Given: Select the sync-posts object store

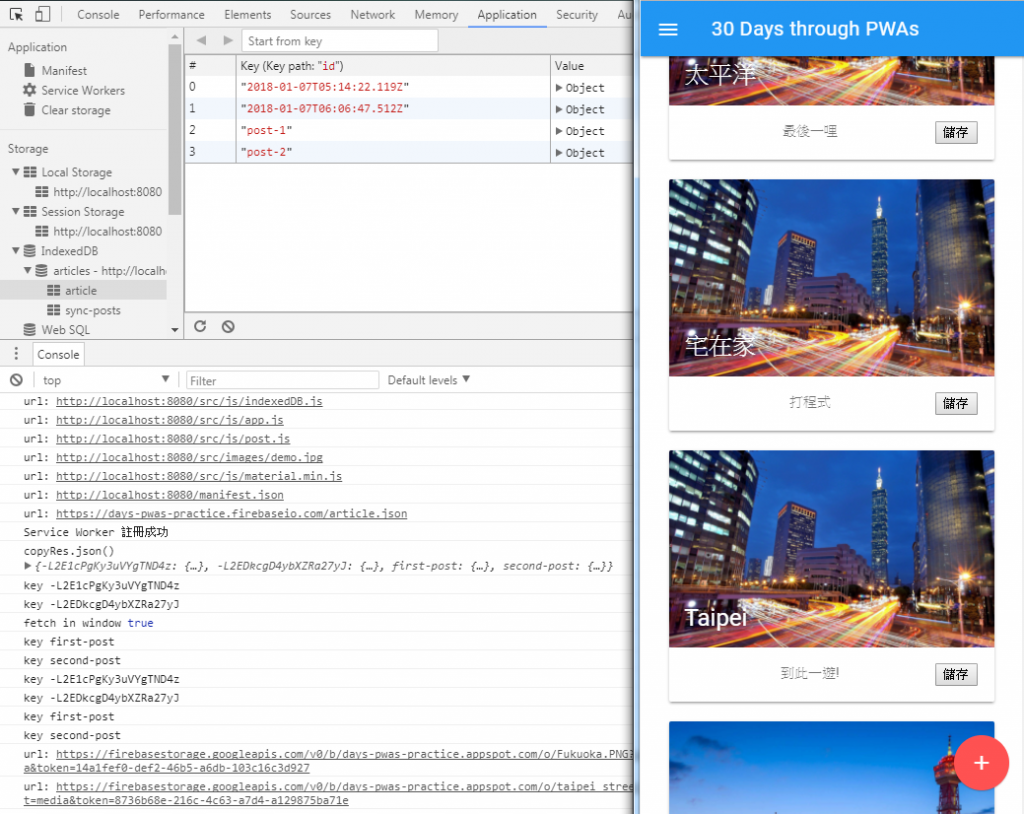Looking at the screenshot, I should tap(92, 310).
